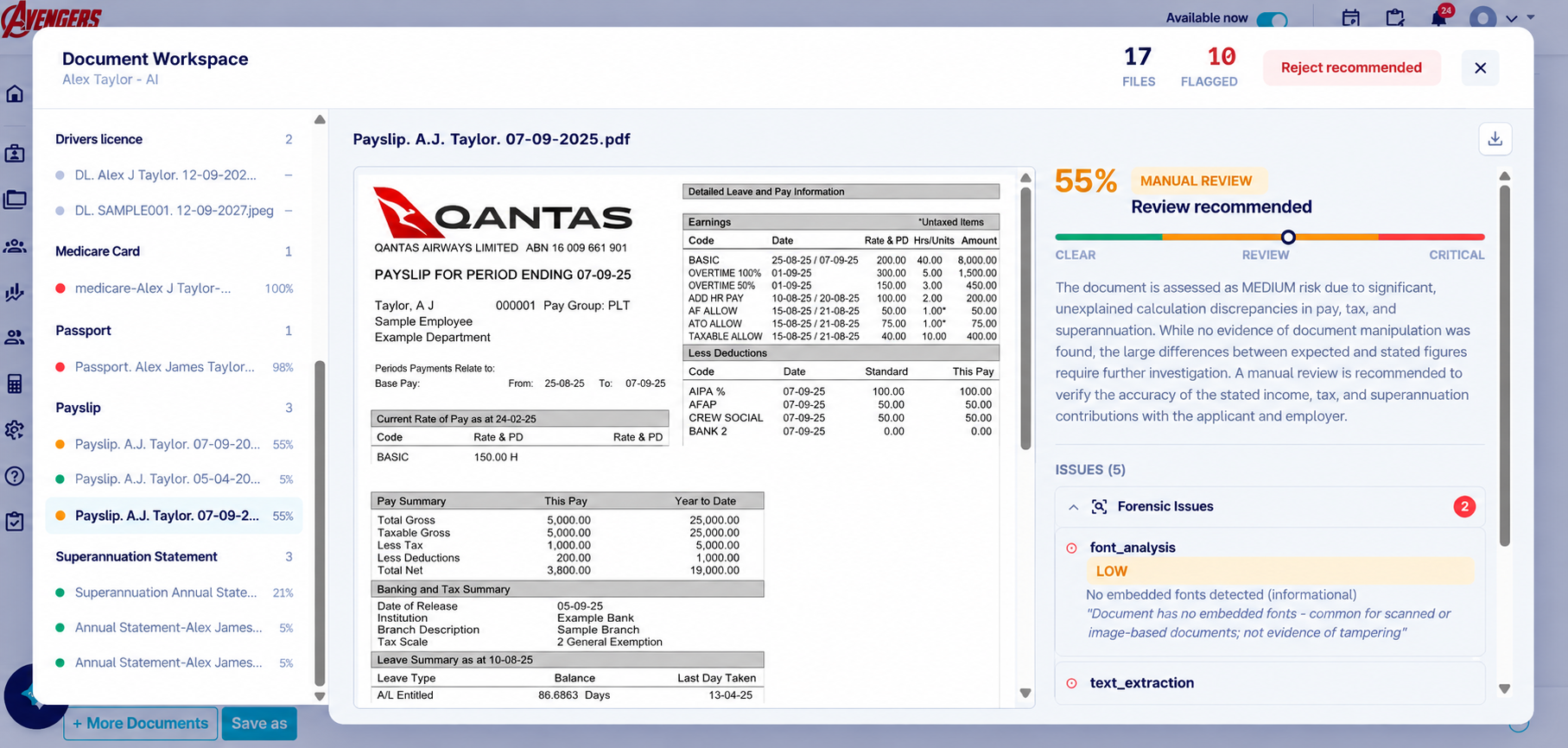
Task: Open the ID badge icon in sidebar
Action: pyautogui.click(x=15, y=154)
